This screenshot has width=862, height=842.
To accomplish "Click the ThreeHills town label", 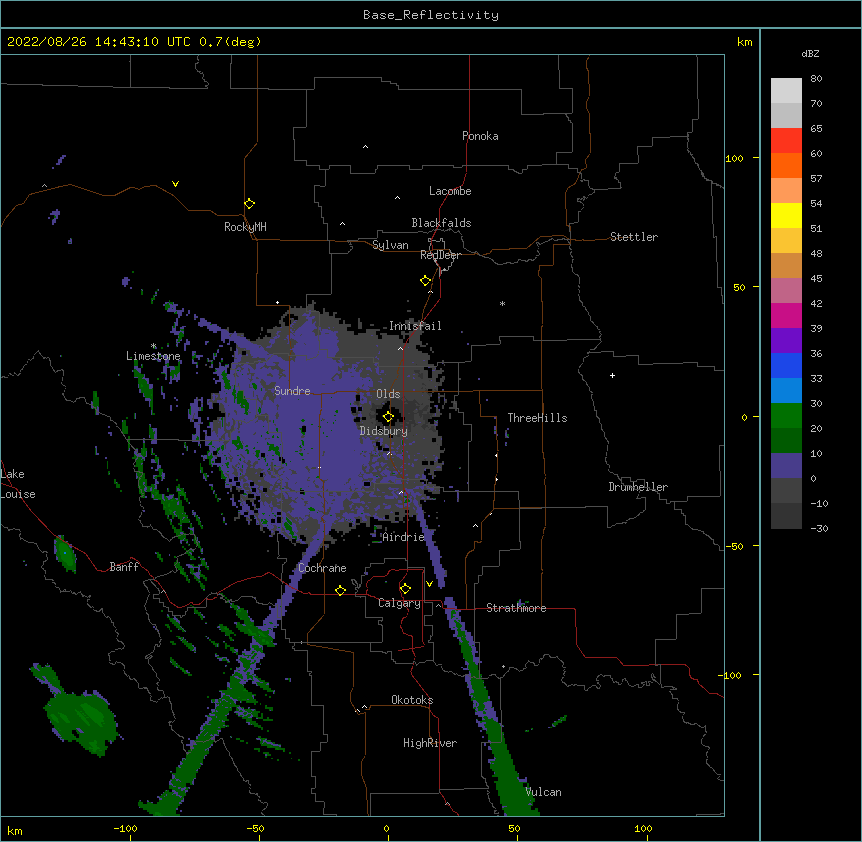I will point(537,418).
